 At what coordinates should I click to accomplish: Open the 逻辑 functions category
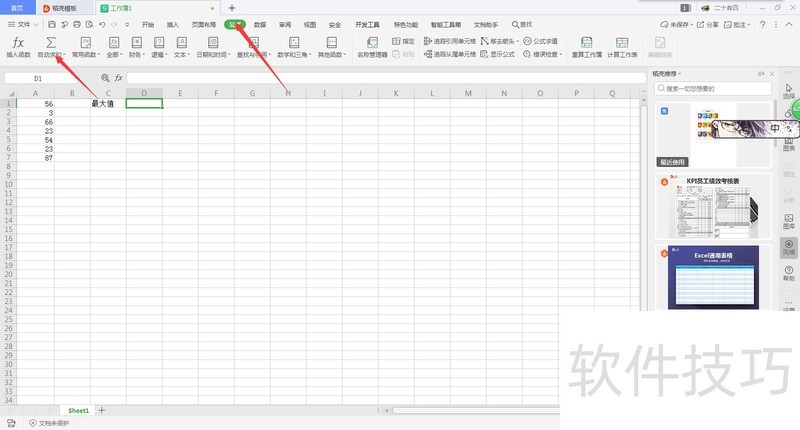click(159, 47)
